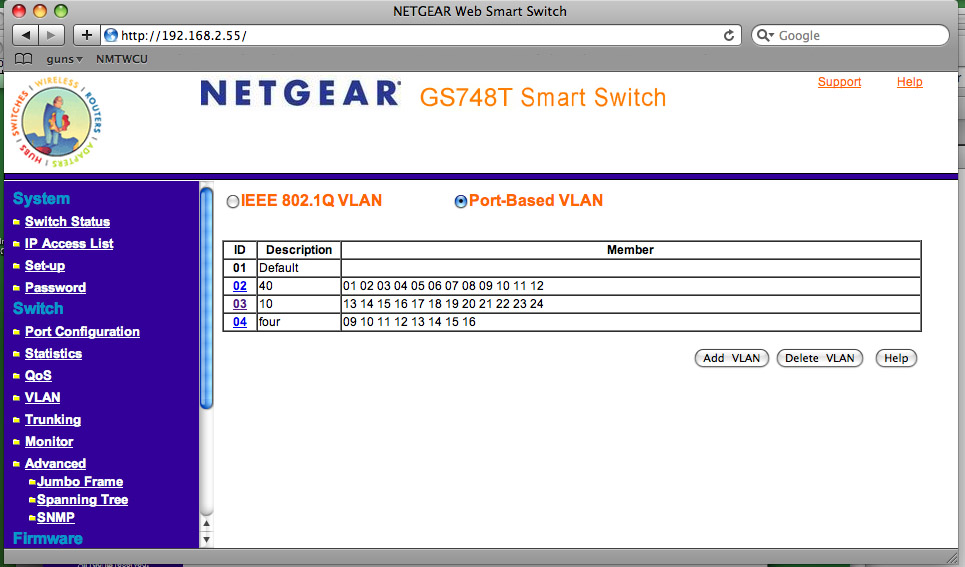Click the NETGEAR circular wireless logo
This screenshot has width=965, height=567.
coord(57,122)
